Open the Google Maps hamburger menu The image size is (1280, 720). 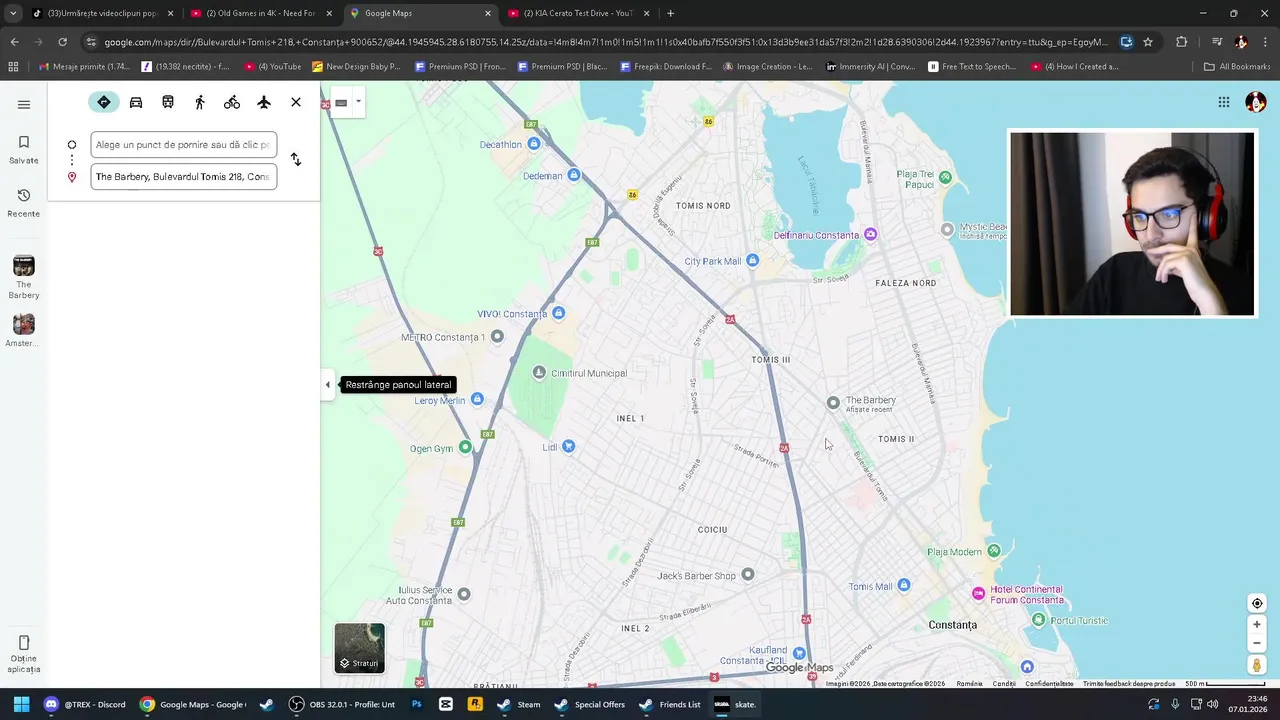pyautogui.click(x=24, y=104)
